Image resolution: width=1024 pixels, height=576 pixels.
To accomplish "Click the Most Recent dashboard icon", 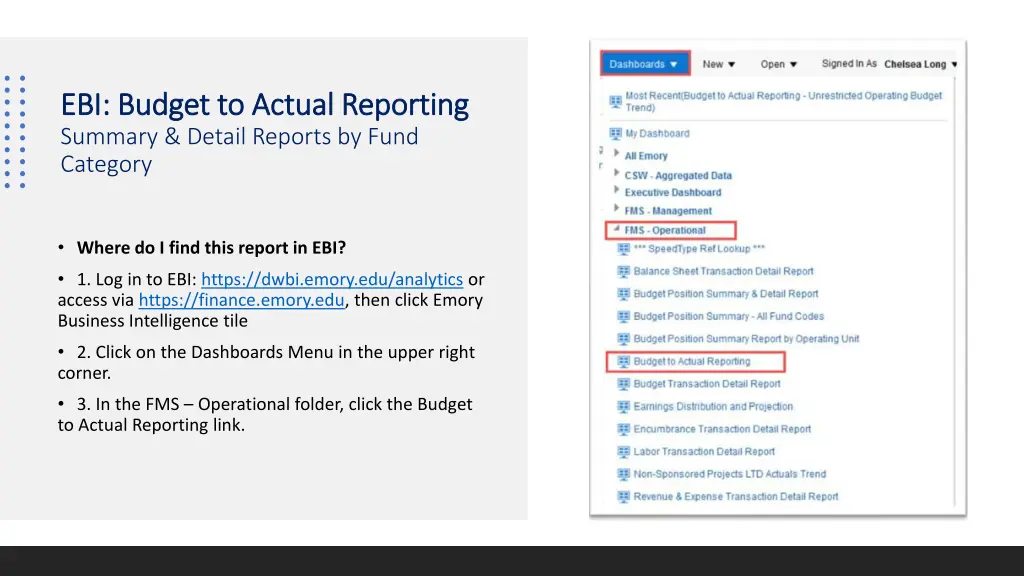I will (615, 101).
